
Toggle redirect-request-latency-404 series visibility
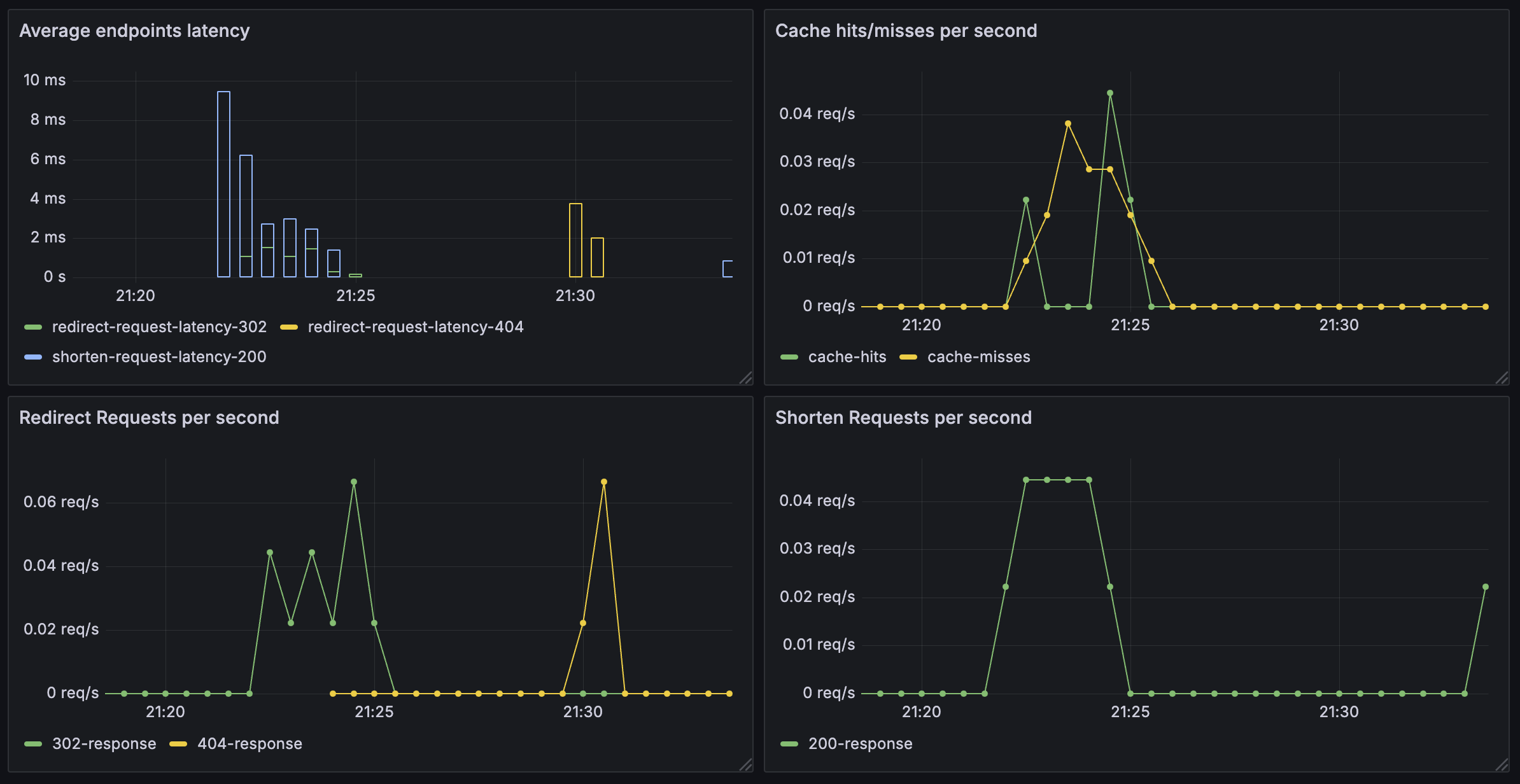415,327
